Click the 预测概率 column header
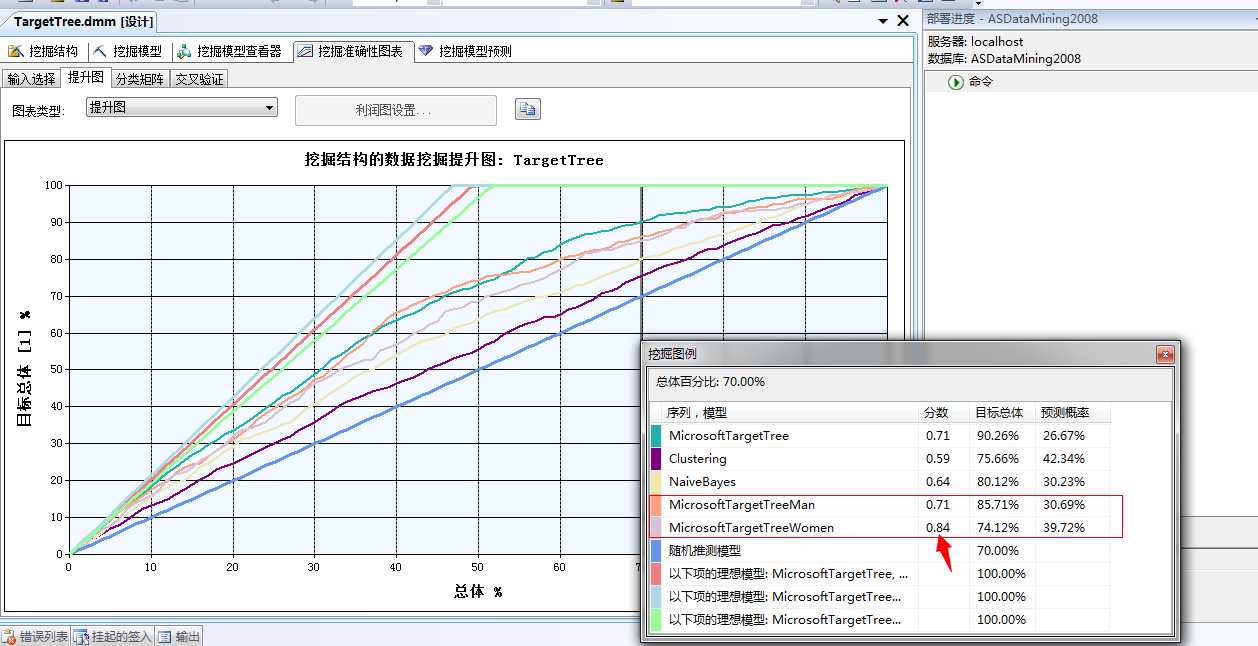Viewport: 1258px width, 646px height. [x=1073, y=413]
